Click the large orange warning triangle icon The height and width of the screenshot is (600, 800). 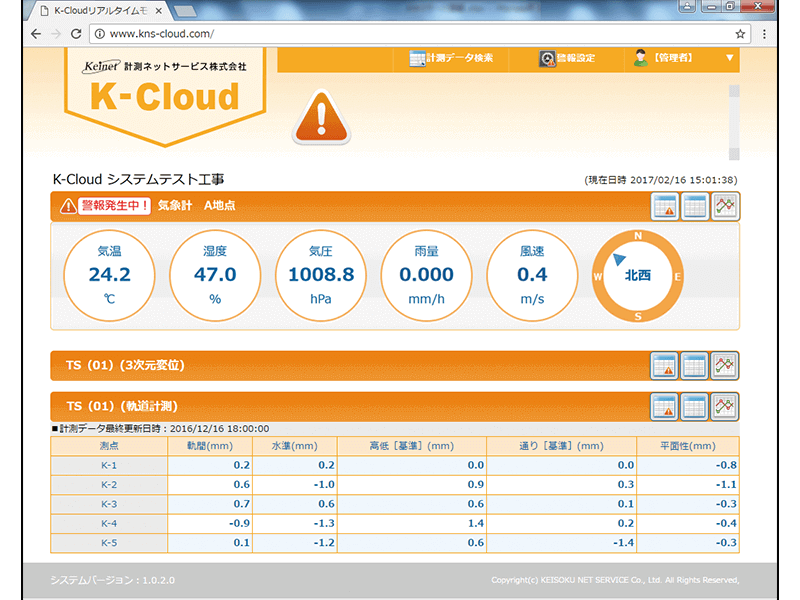coord(321,117)
